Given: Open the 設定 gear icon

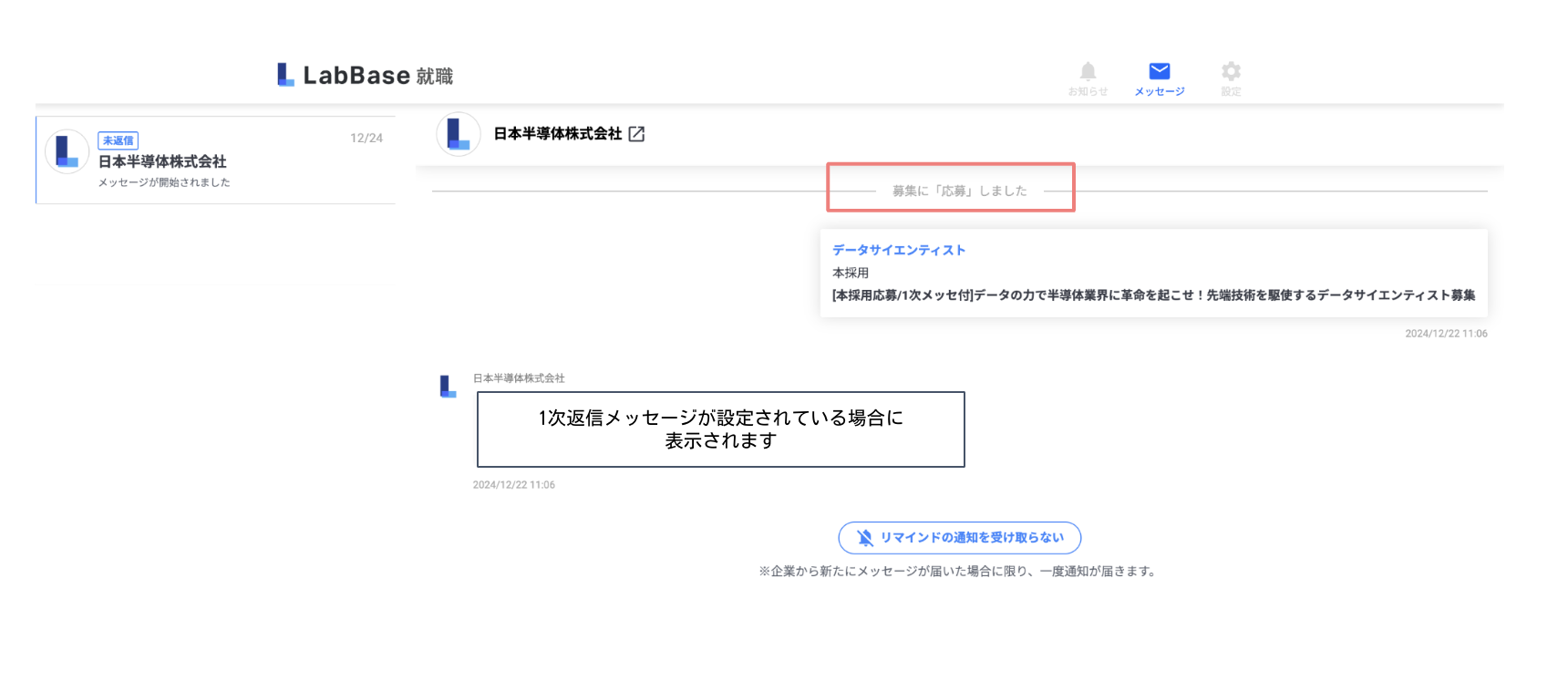Looking at the screenshot, I should pyautogui.click(x=1231, y=71).
